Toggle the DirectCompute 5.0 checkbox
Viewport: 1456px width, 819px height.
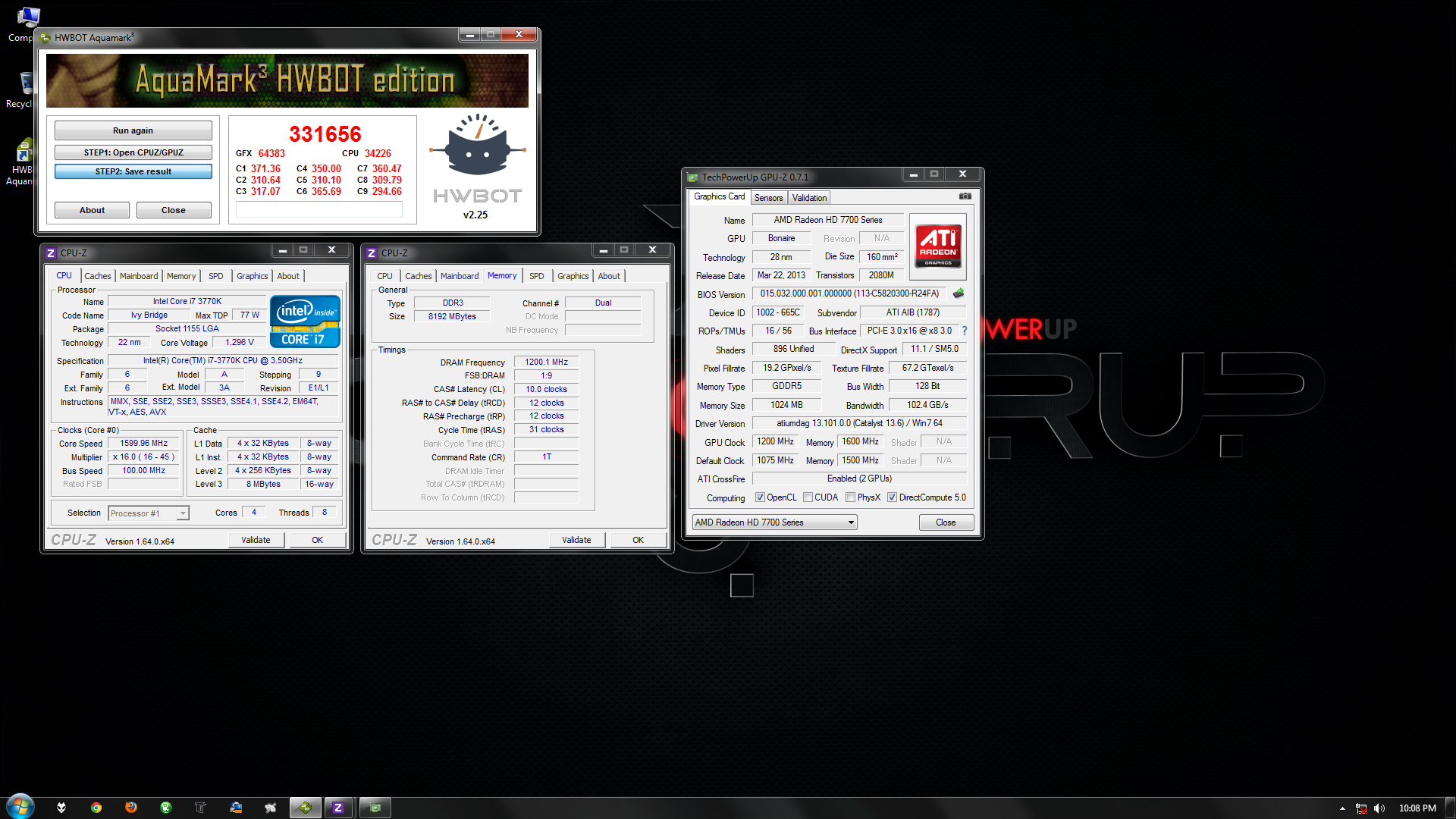pyautogui.click(x=892, y=497)
